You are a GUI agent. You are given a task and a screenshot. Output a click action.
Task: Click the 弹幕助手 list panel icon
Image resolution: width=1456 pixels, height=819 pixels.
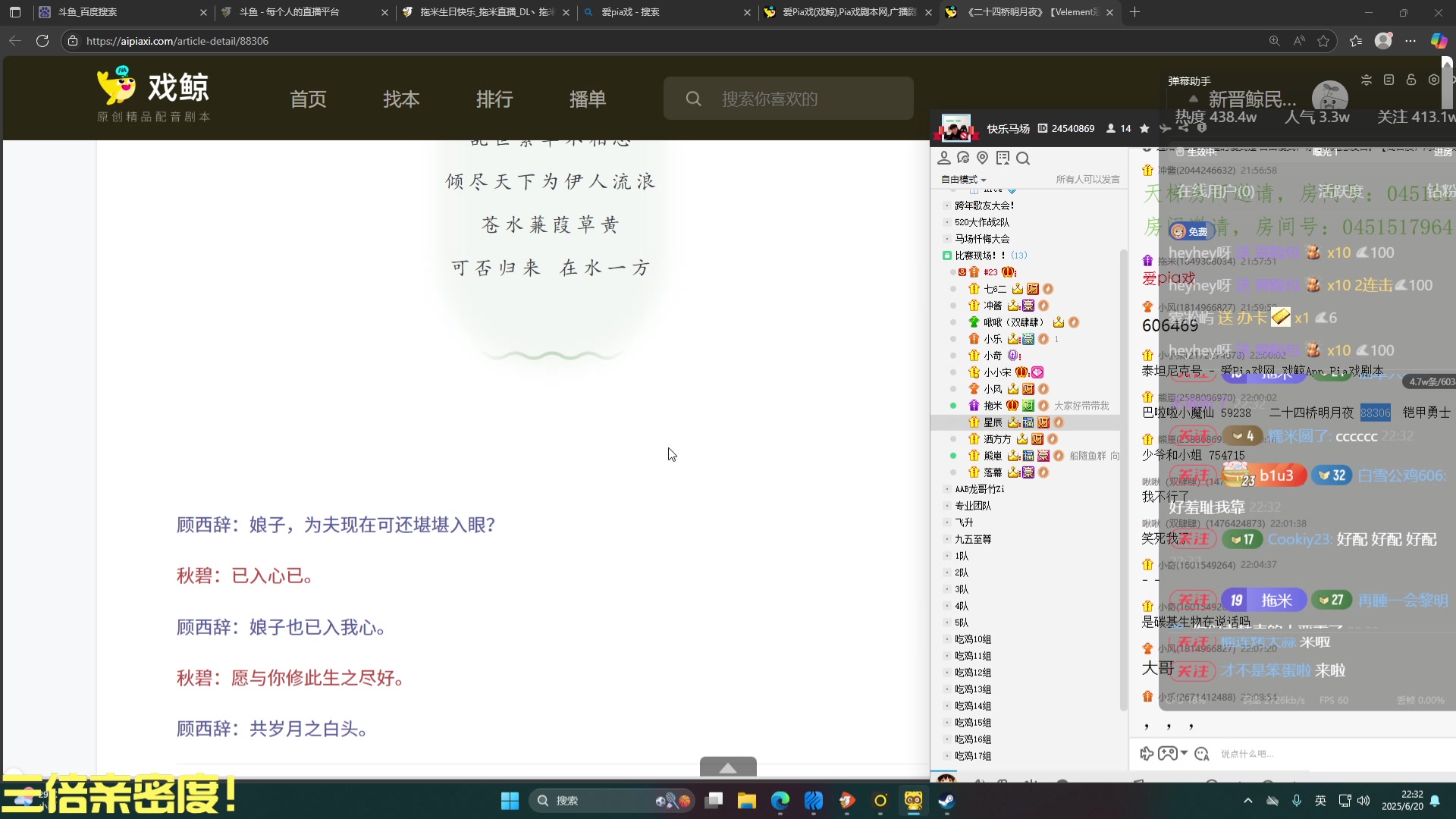(x=1389, y=80)
